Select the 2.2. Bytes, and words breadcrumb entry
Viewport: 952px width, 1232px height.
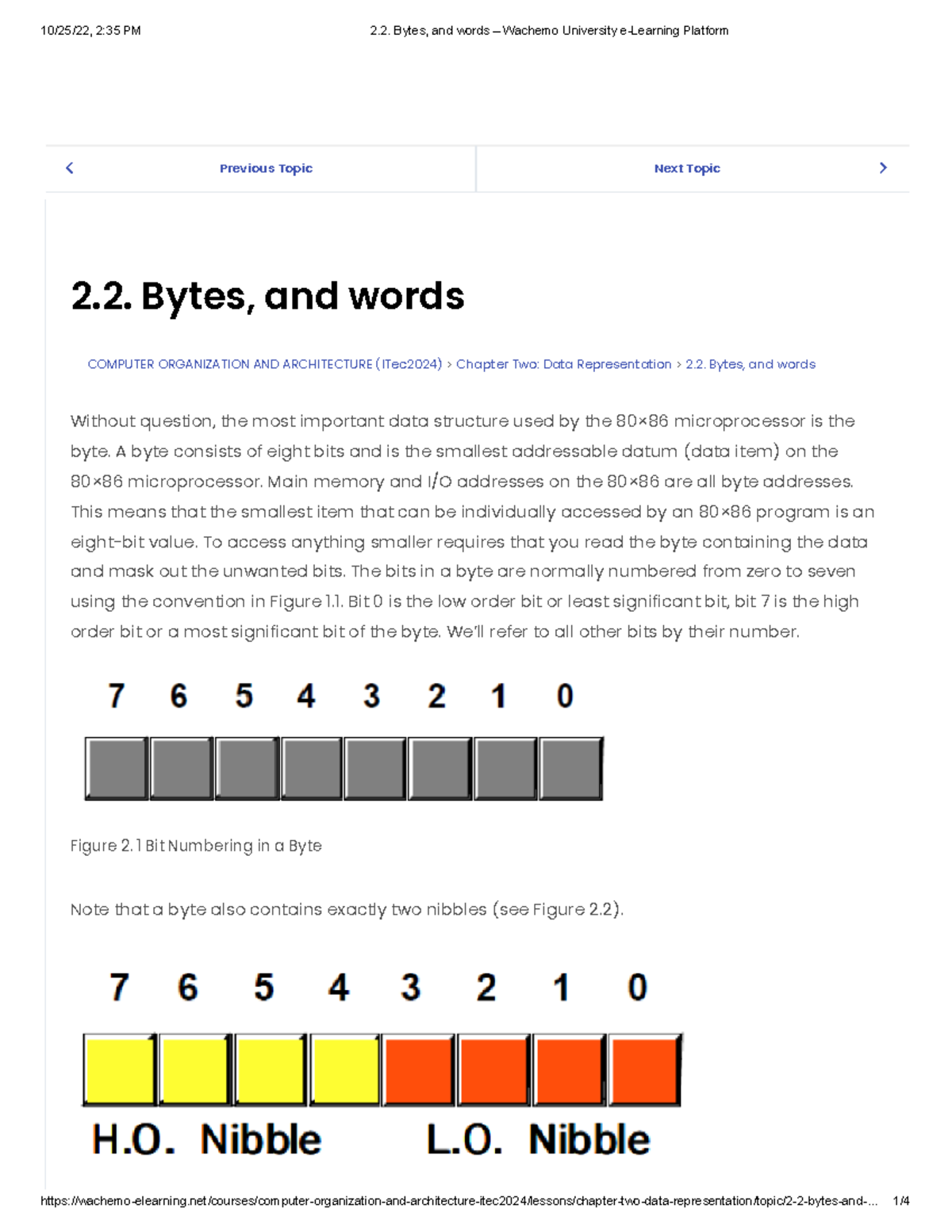coord(750,364)
